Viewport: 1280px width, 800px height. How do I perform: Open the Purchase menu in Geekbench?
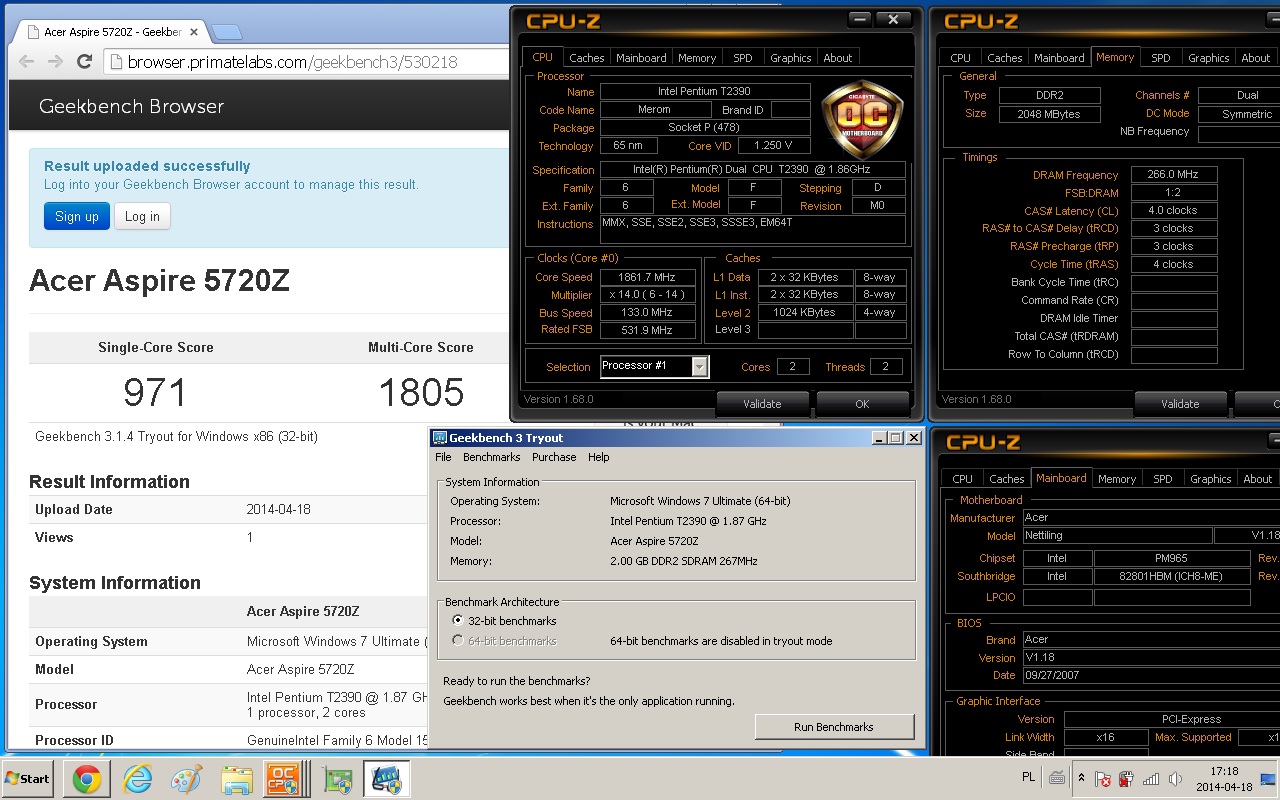point(554,457)
